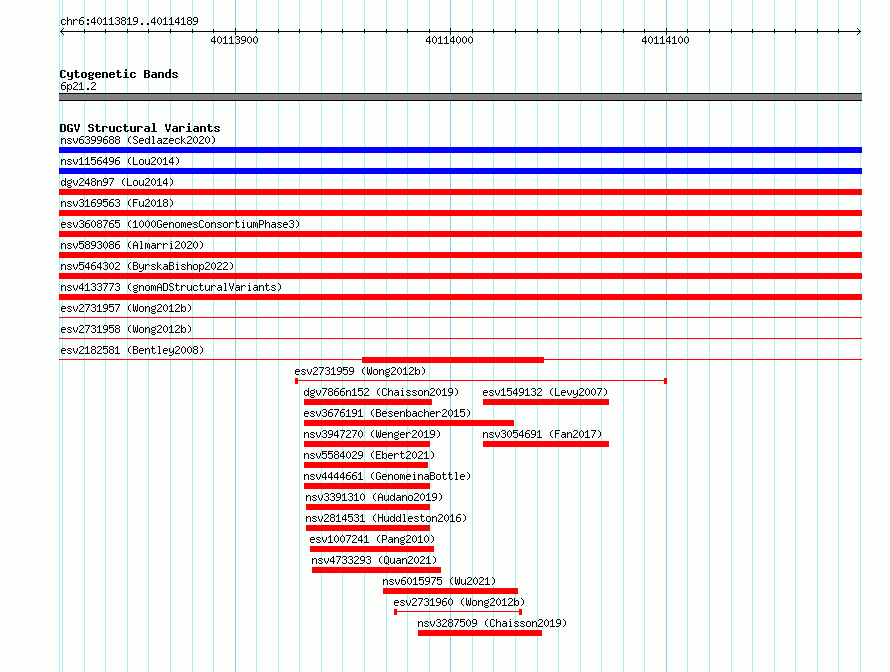Click the red bar under dgv7866n152
Screen dimensions: 890x672
click(368, 402)
